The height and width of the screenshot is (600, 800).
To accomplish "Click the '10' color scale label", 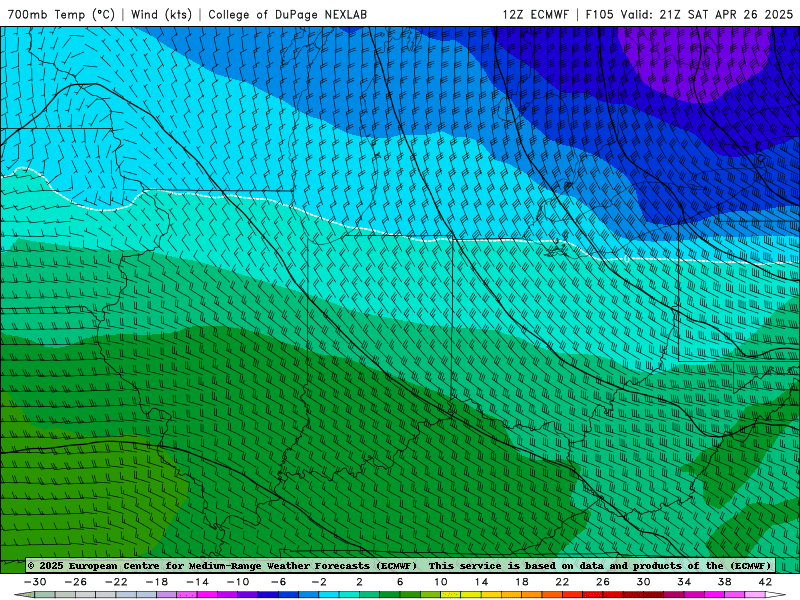I will pos(440,582).
